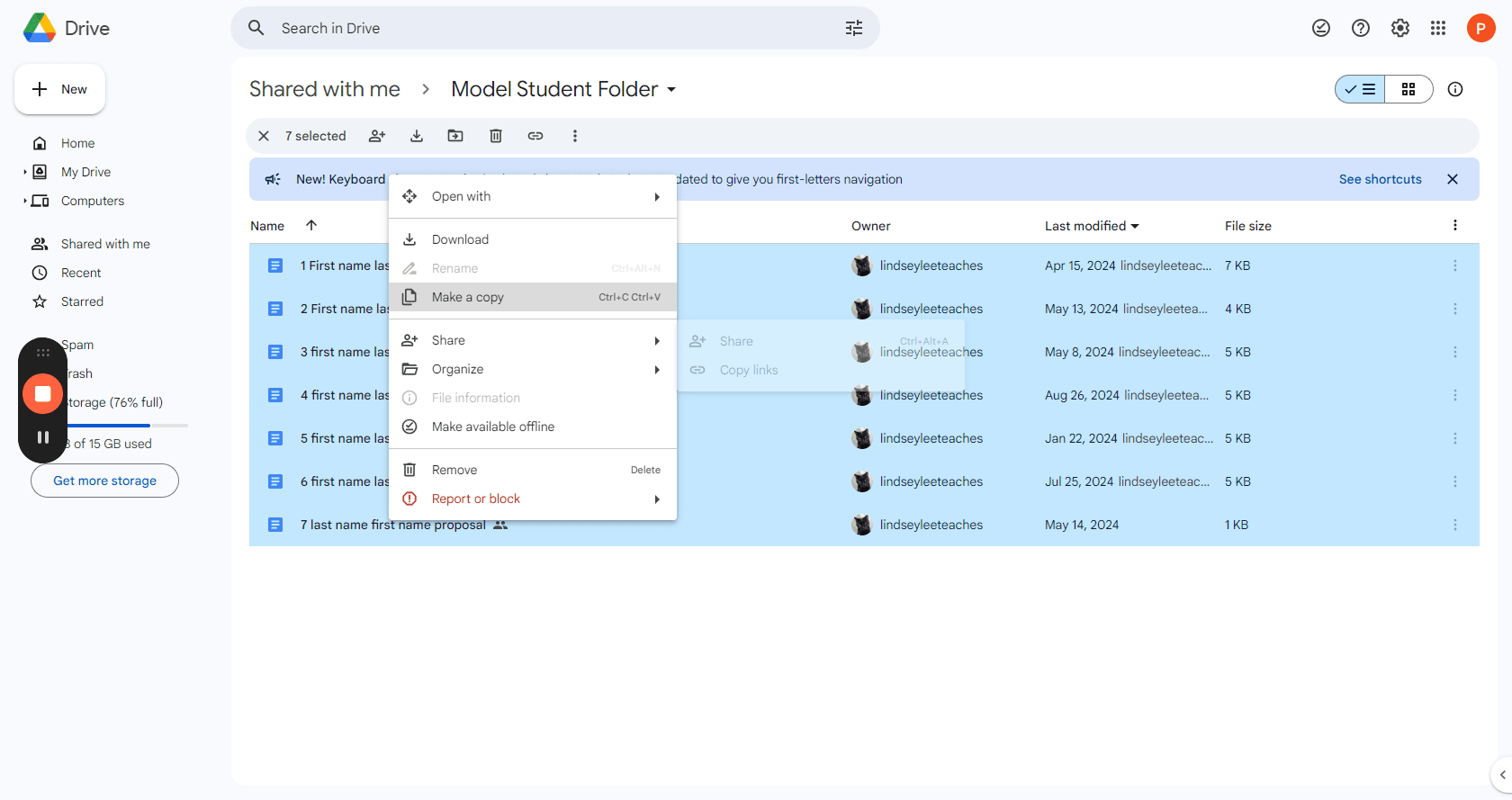
Task: Click the Copy link toolbar icon
Action: 535,136
